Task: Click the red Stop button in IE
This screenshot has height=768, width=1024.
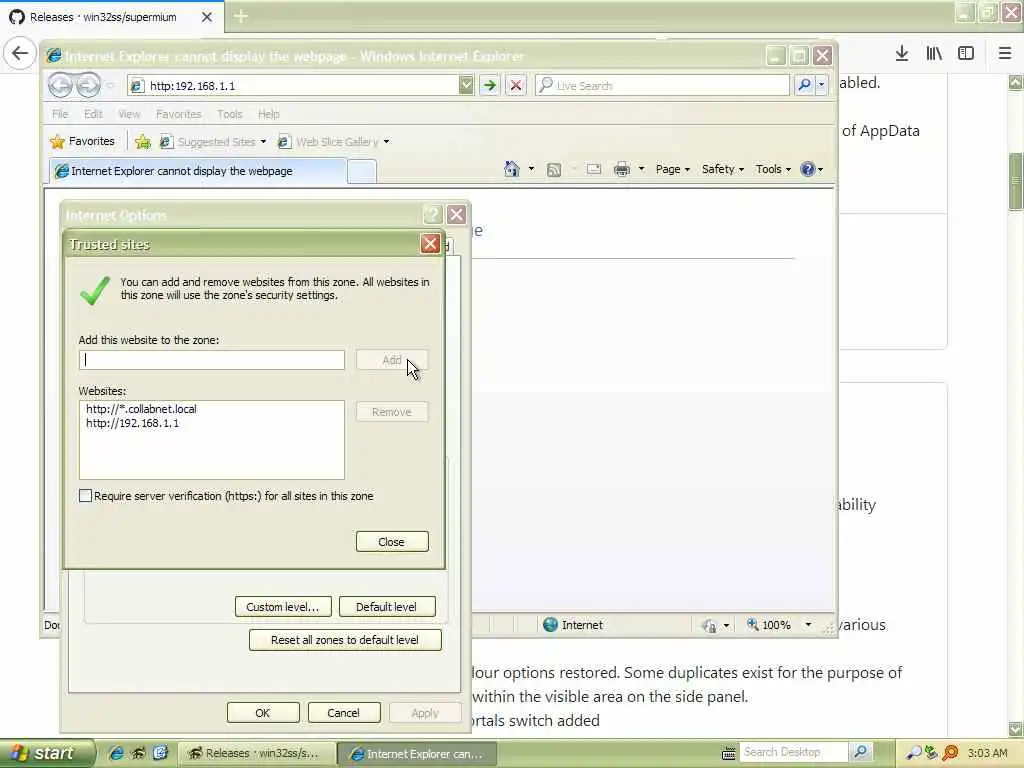Action: [x=516, y=86]
